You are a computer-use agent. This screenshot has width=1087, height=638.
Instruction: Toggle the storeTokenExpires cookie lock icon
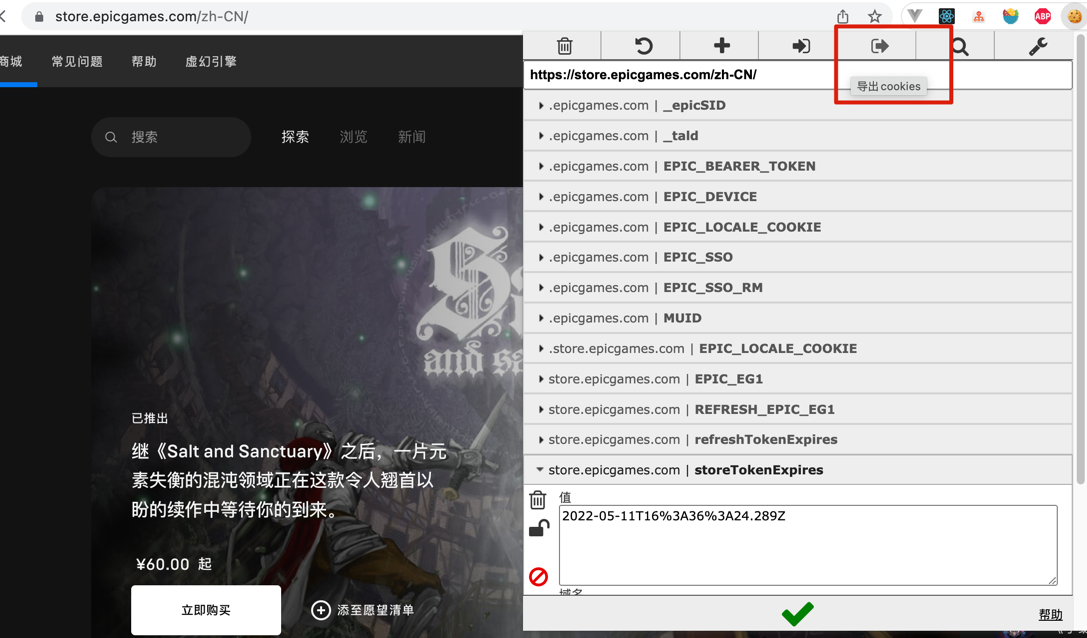[x=539, y=528]
